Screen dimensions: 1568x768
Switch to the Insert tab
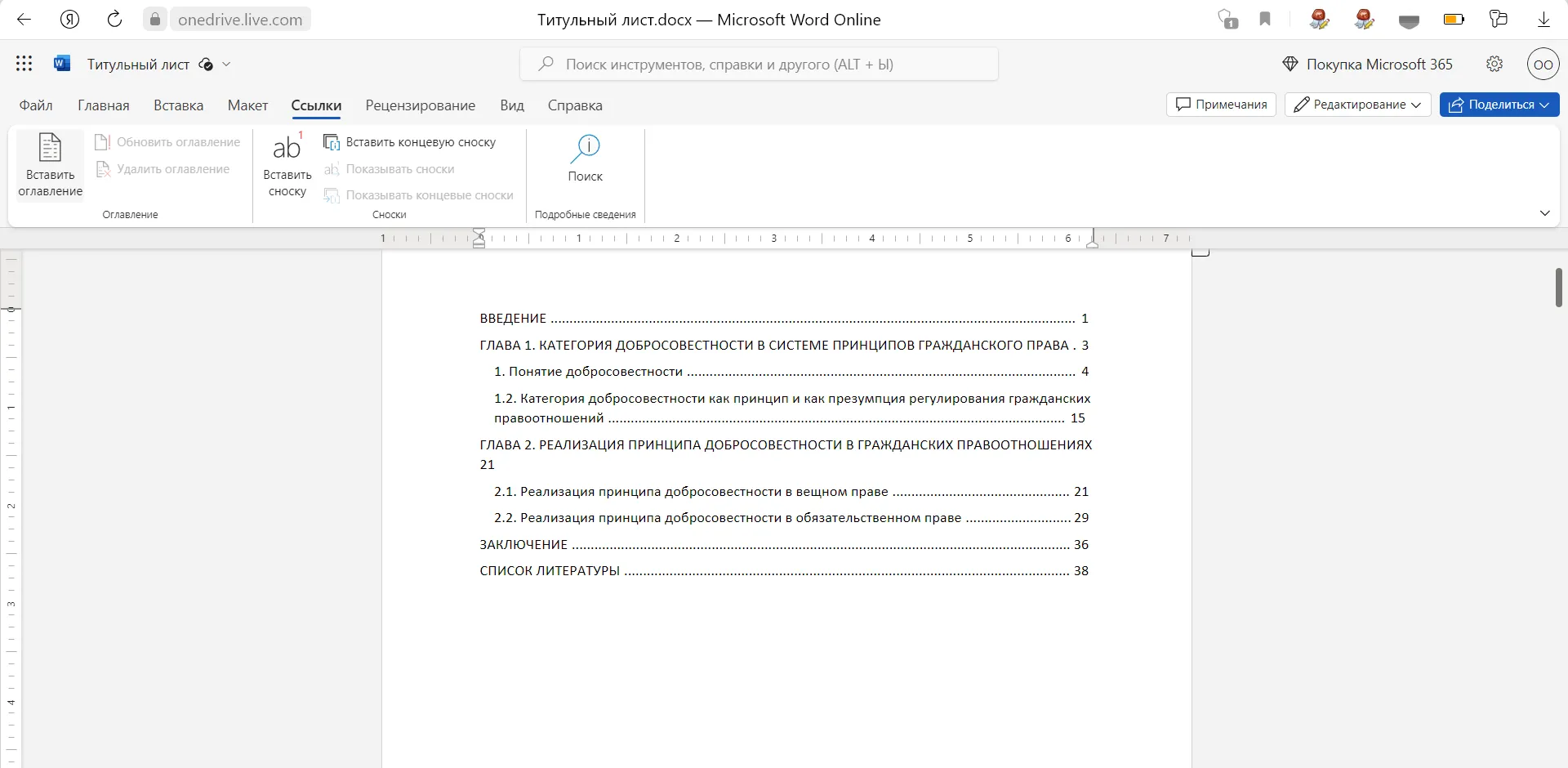(x=178, y=105)
